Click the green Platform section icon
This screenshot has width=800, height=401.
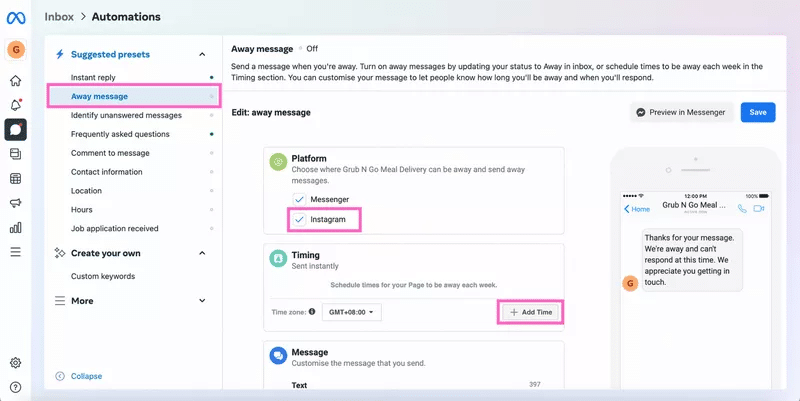coord(278,162)
